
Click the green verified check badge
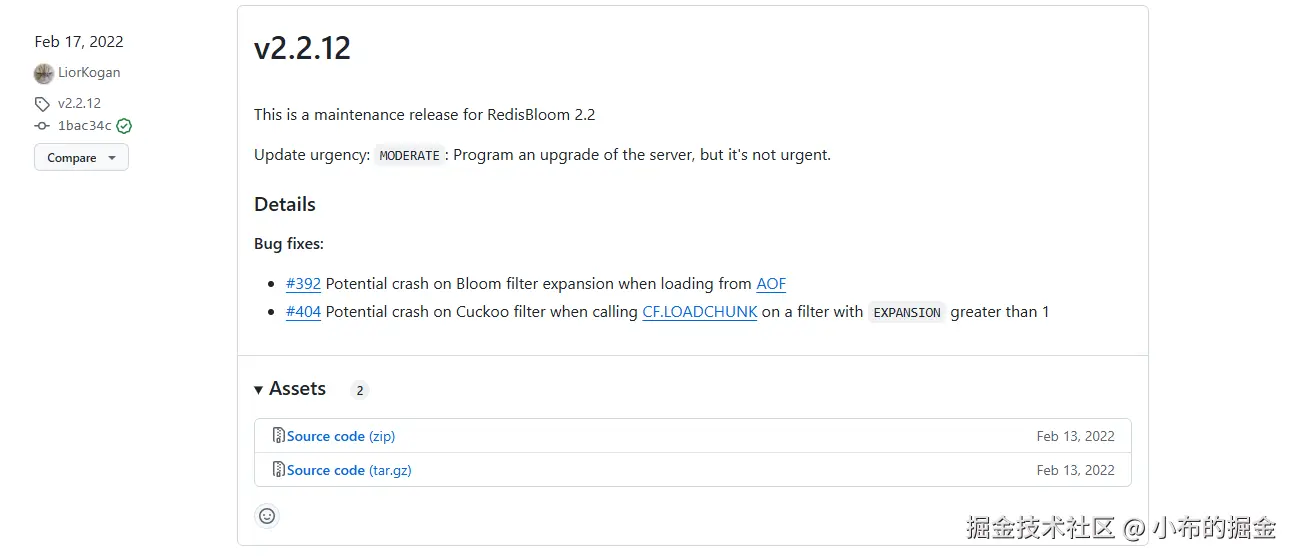point(124,126)
